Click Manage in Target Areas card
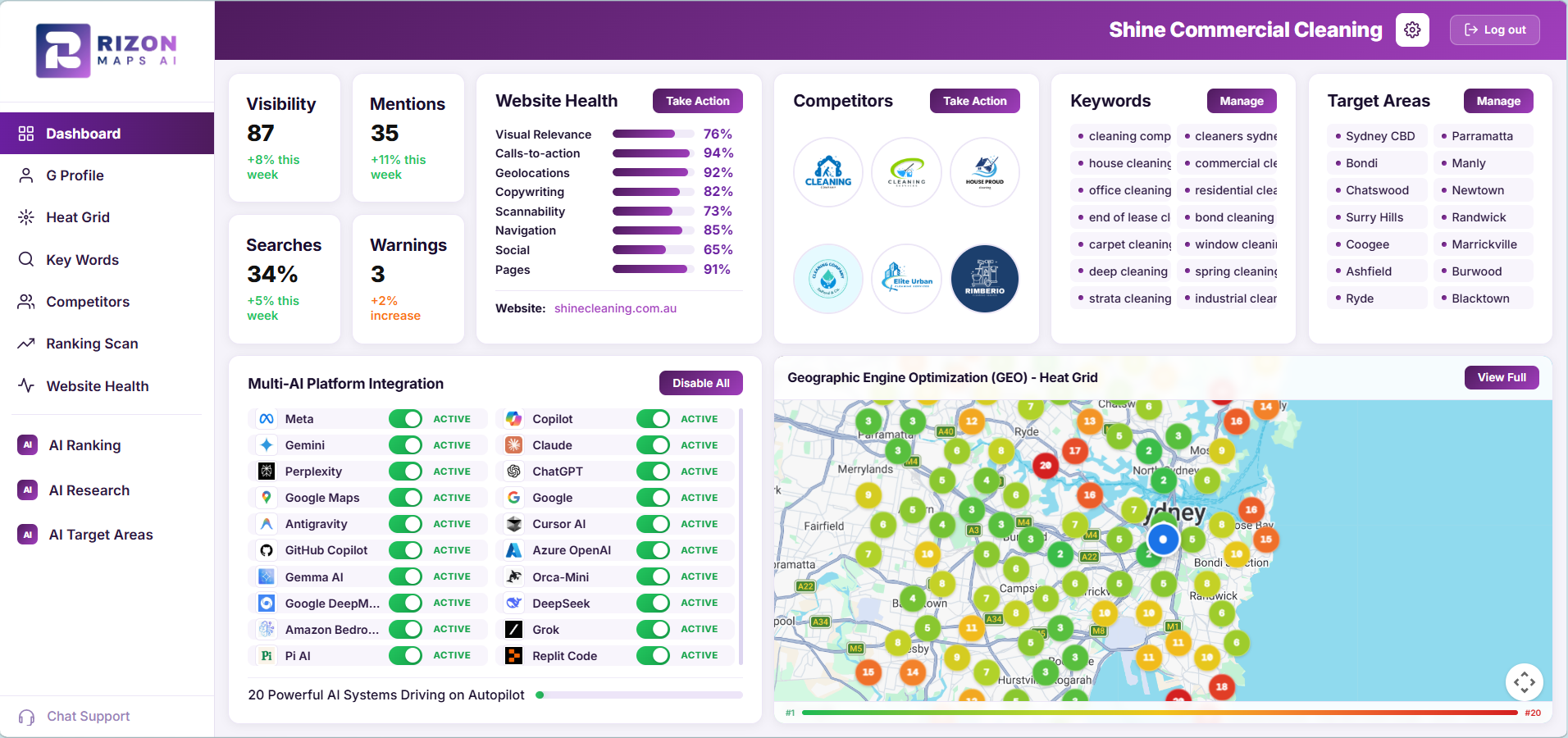The height and width of the screenshot is (738, 1568). click(1498, 101)
